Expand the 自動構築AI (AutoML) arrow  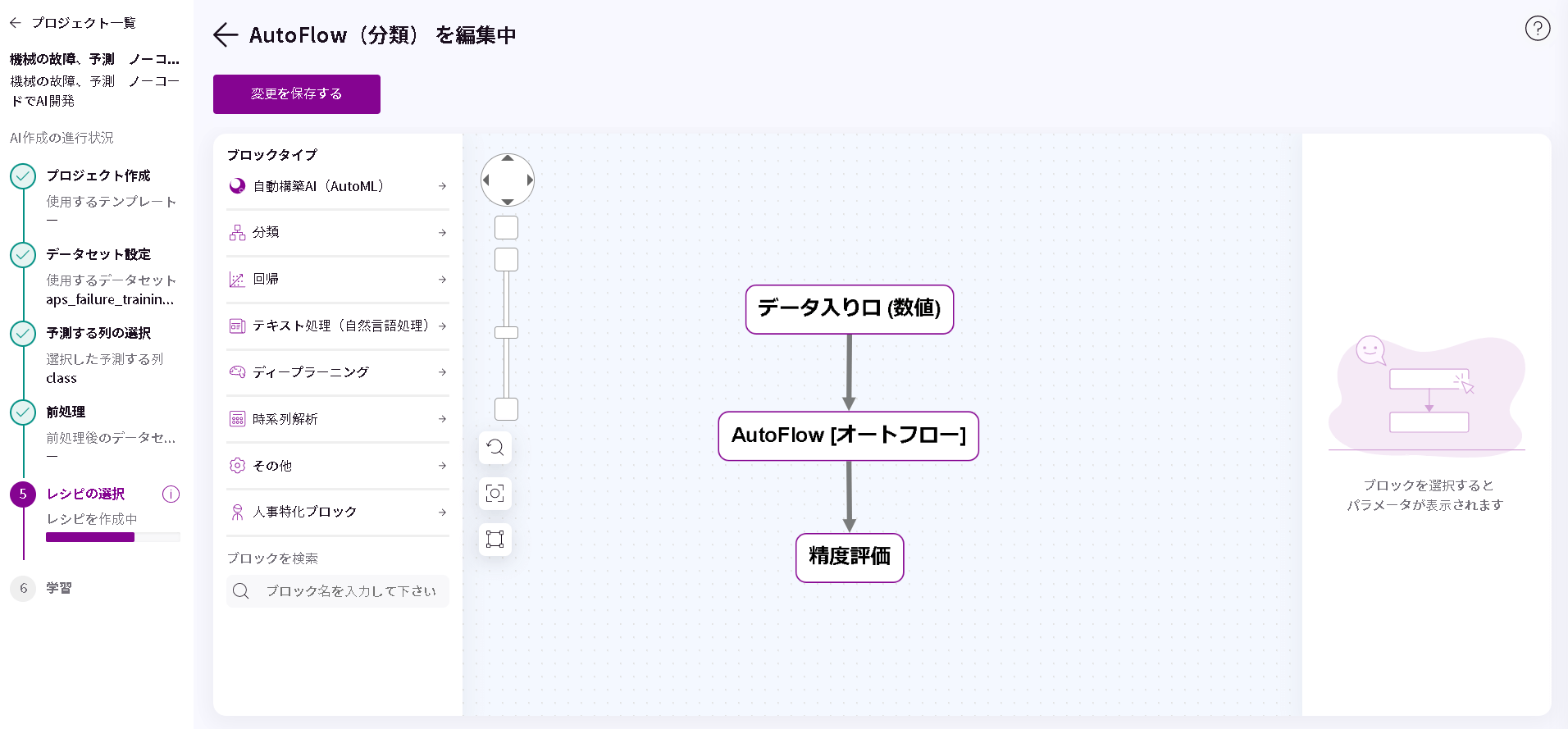point(442,186)
